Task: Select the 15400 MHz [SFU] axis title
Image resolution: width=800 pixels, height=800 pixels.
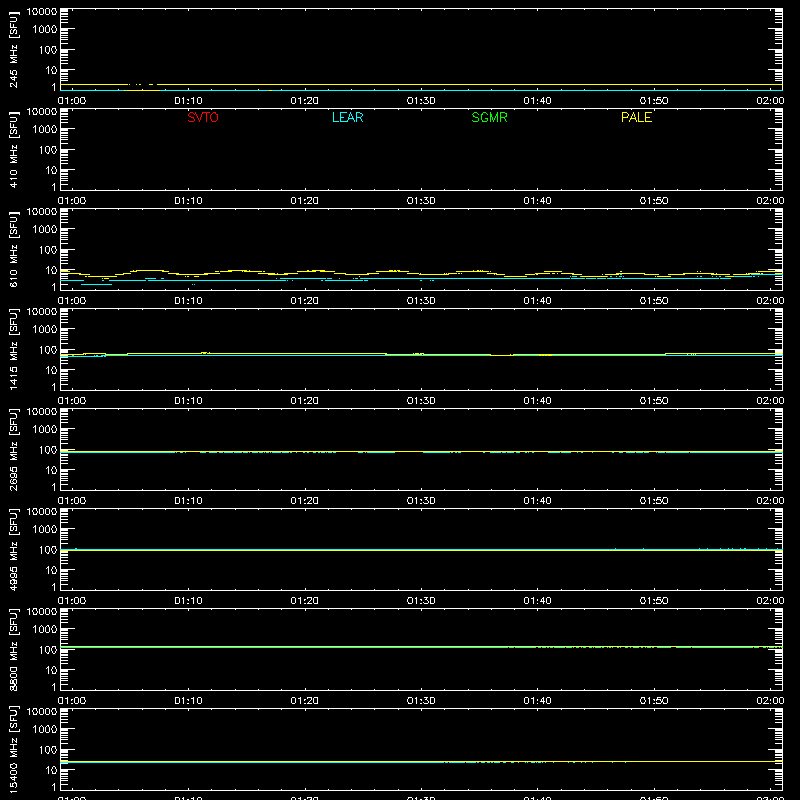Action: 14,749
